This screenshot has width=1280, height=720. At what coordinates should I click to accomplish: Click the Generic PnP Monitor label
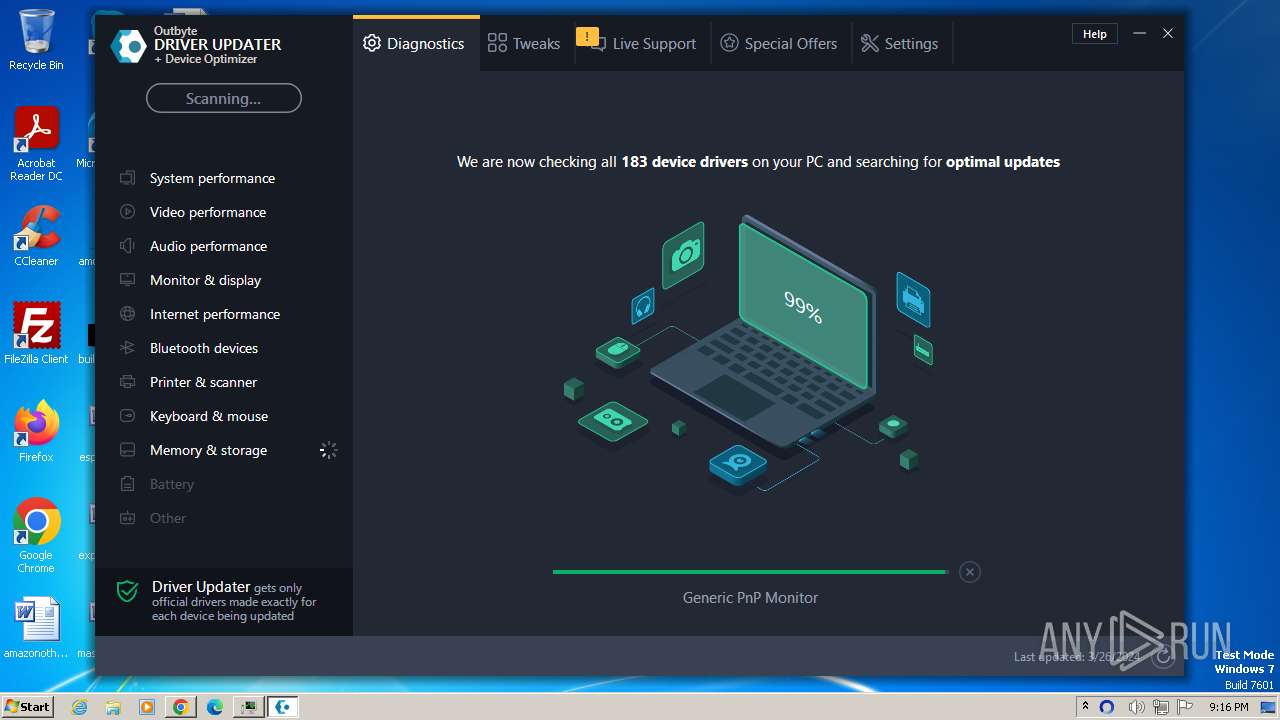(750, 598)
